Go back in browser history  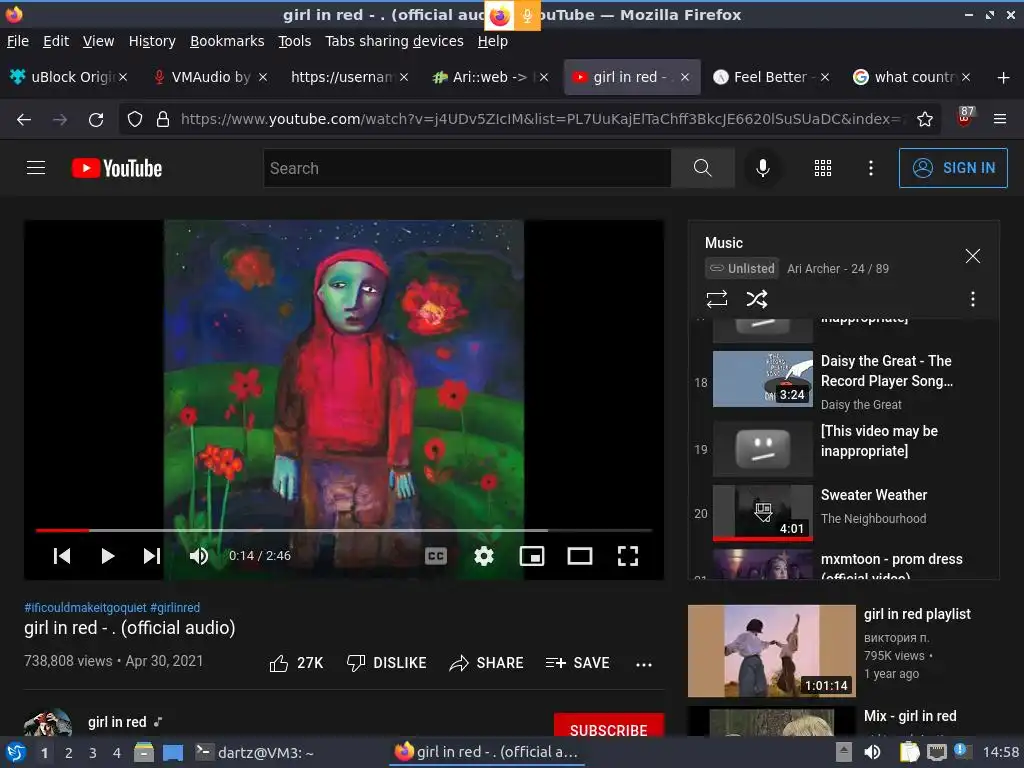pos(24,120)
